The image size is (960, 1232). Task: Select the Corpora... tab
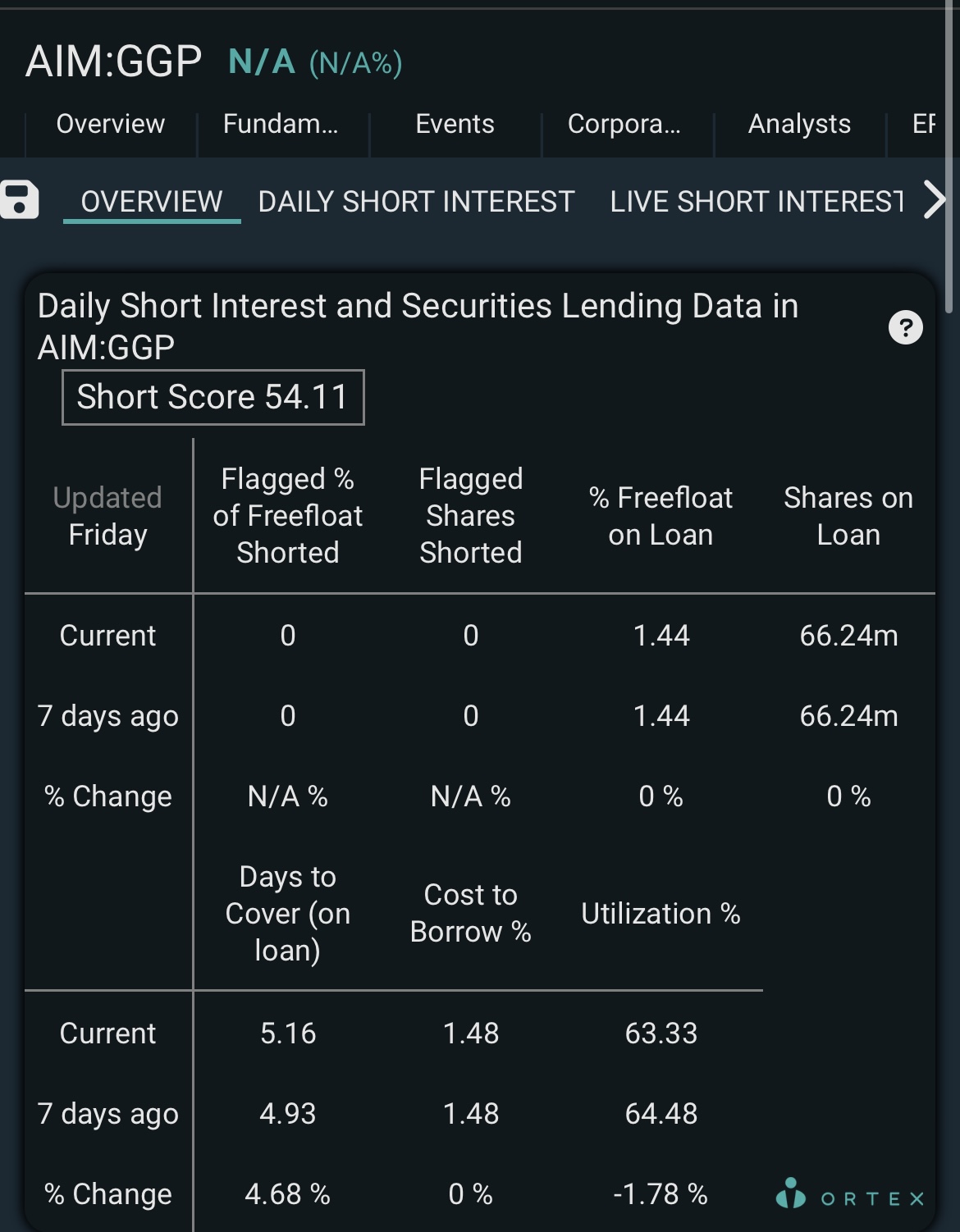(624, 124)
